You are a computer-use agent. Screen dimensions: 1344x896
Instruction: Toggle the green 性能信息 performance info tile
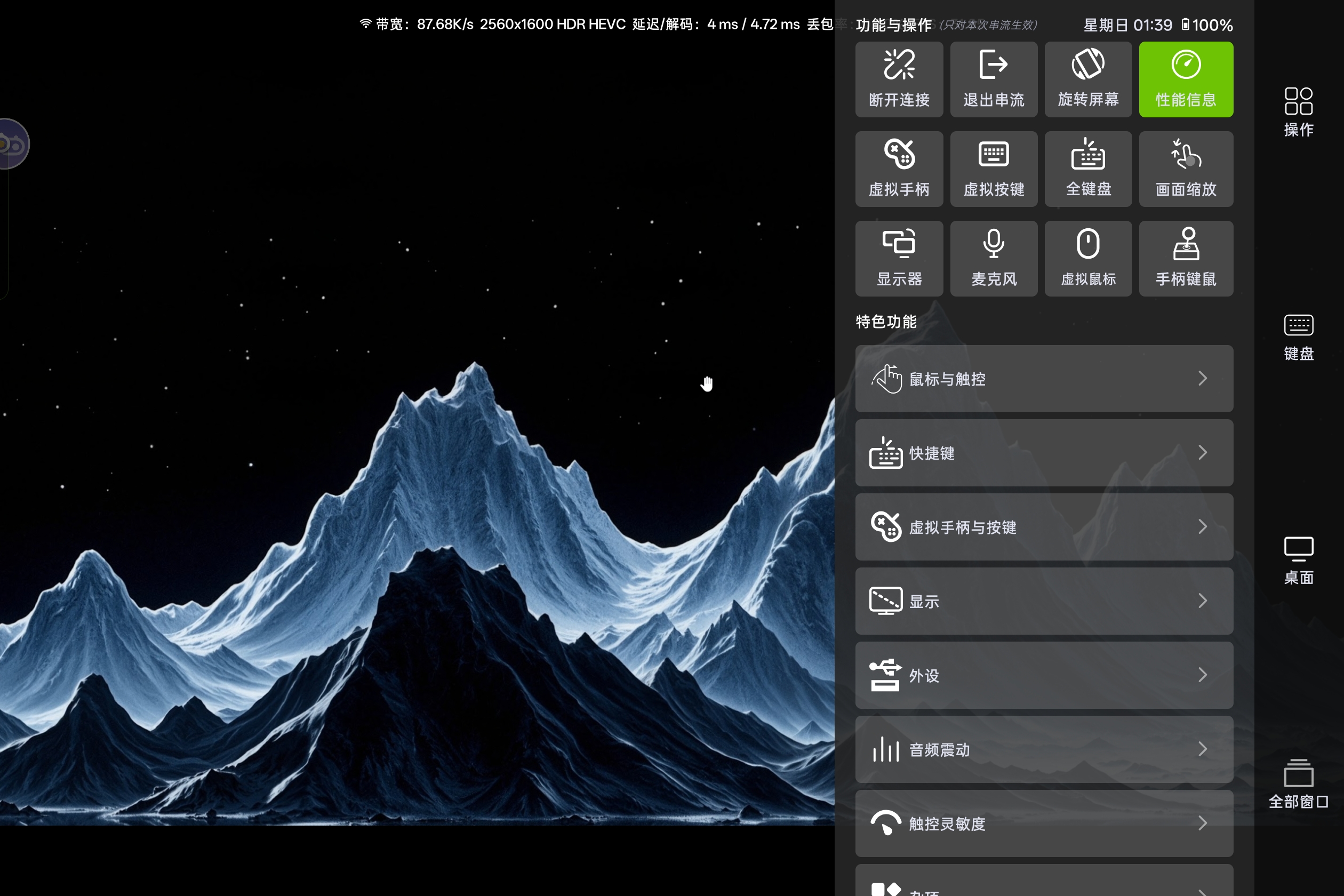tap(1186, 79)
